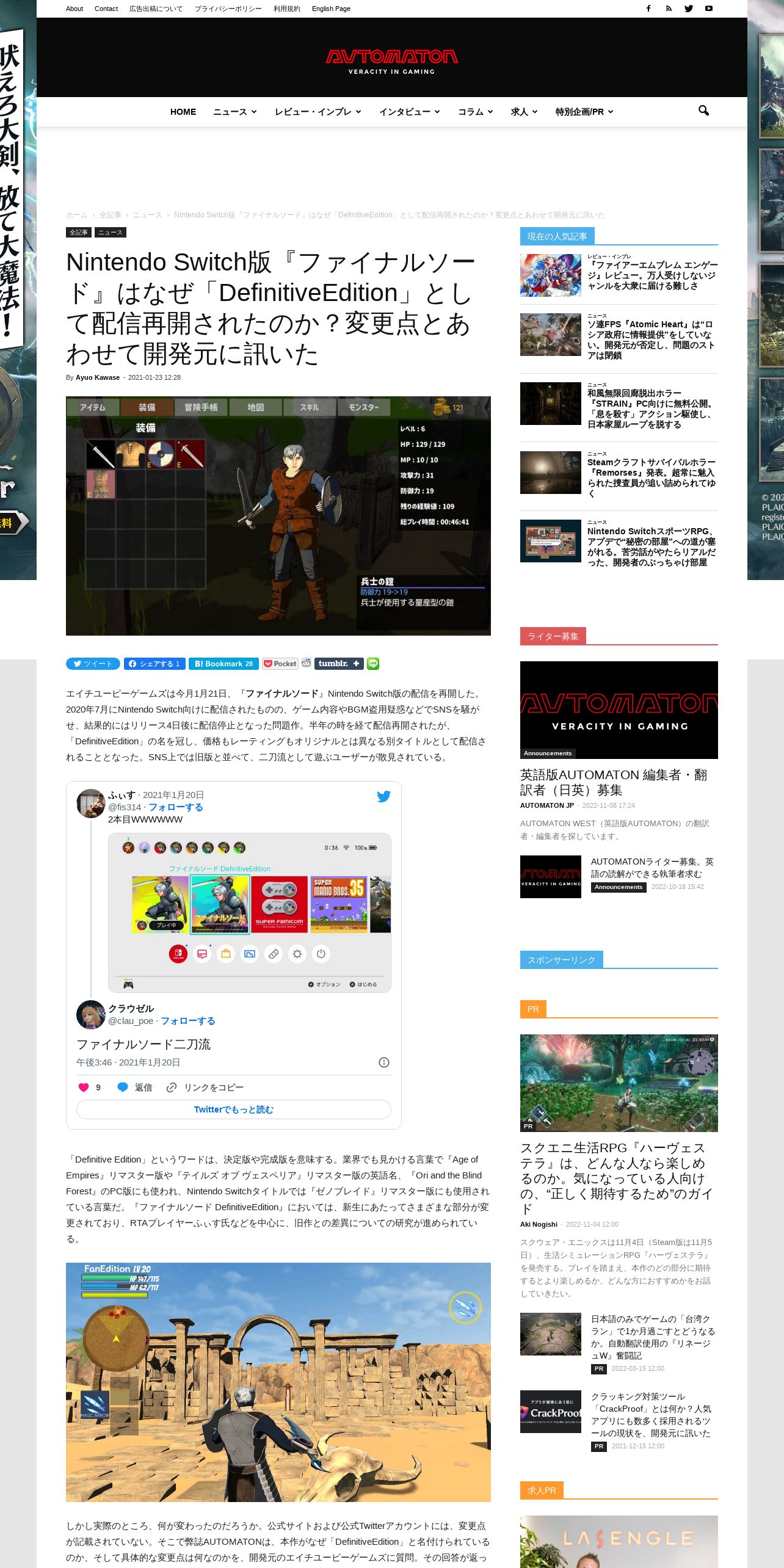Image resolution: width=784 pixels, height=1568 pixels.
Task: Click the LASENGLE 求人PR banner image
Action: (x=619, y=1542)
